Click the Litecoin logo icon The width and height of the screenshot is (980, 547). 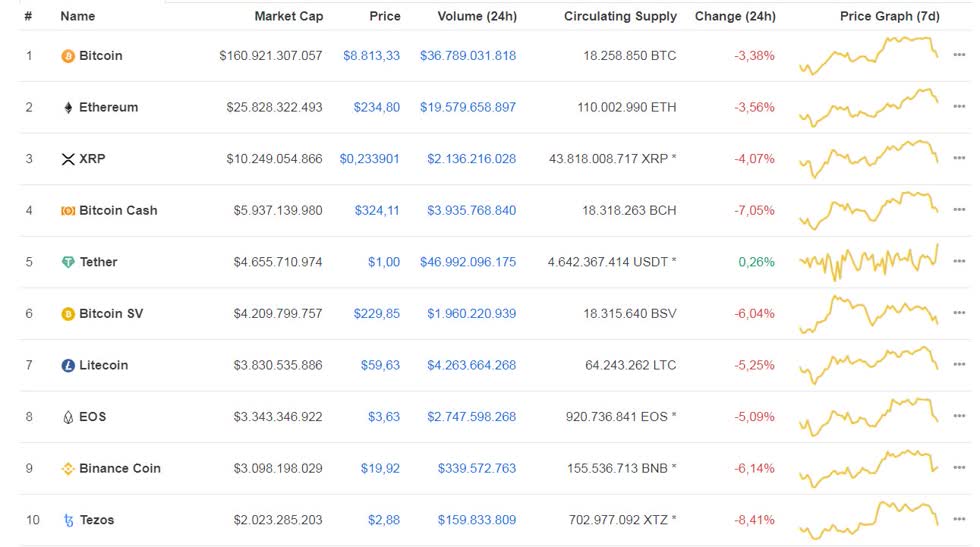[68, 365]
